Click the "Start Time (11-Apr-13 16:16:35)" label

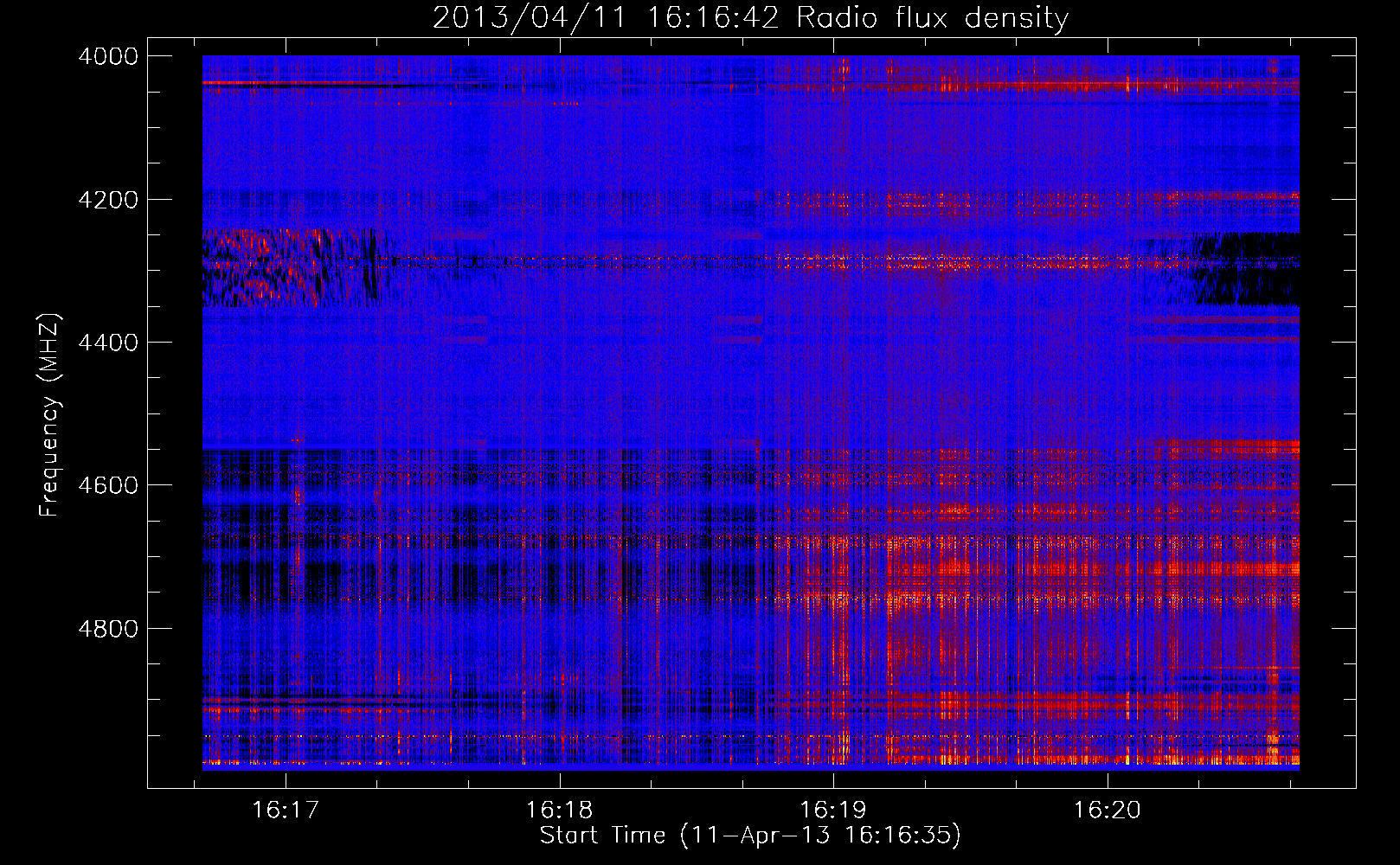(x=750, y=836)
